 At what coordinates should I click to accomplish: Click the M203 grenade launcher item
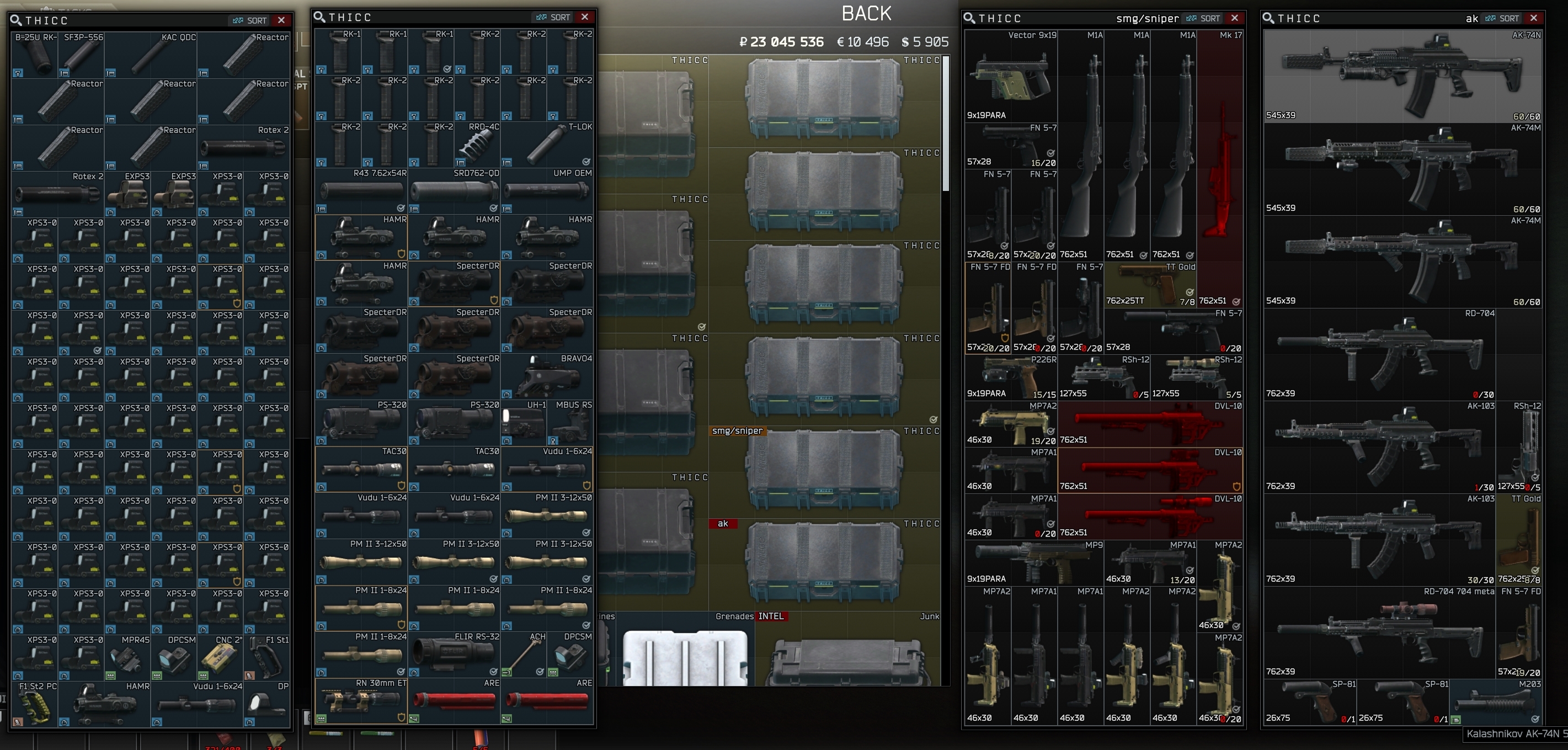[x=1496, y=703]
